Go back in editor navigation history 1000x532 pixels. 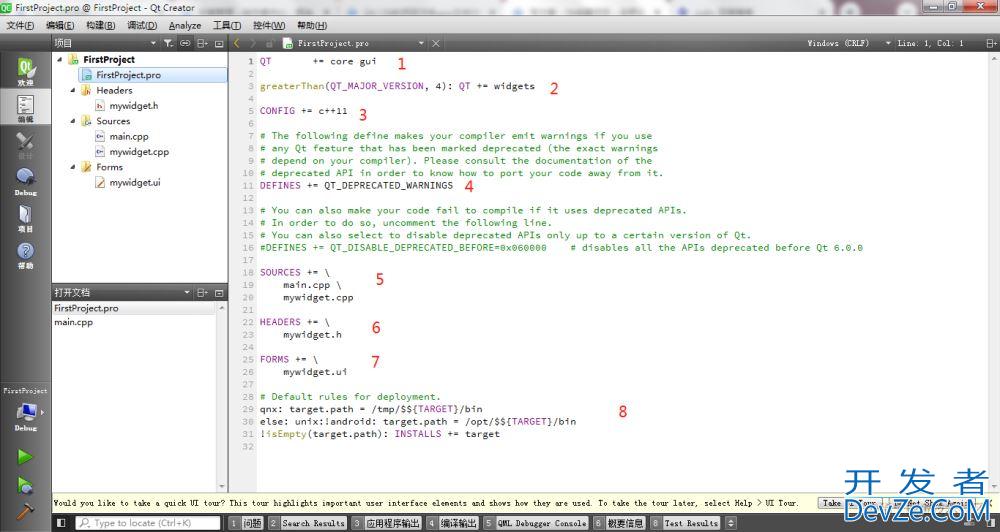[x=237, y=43]
